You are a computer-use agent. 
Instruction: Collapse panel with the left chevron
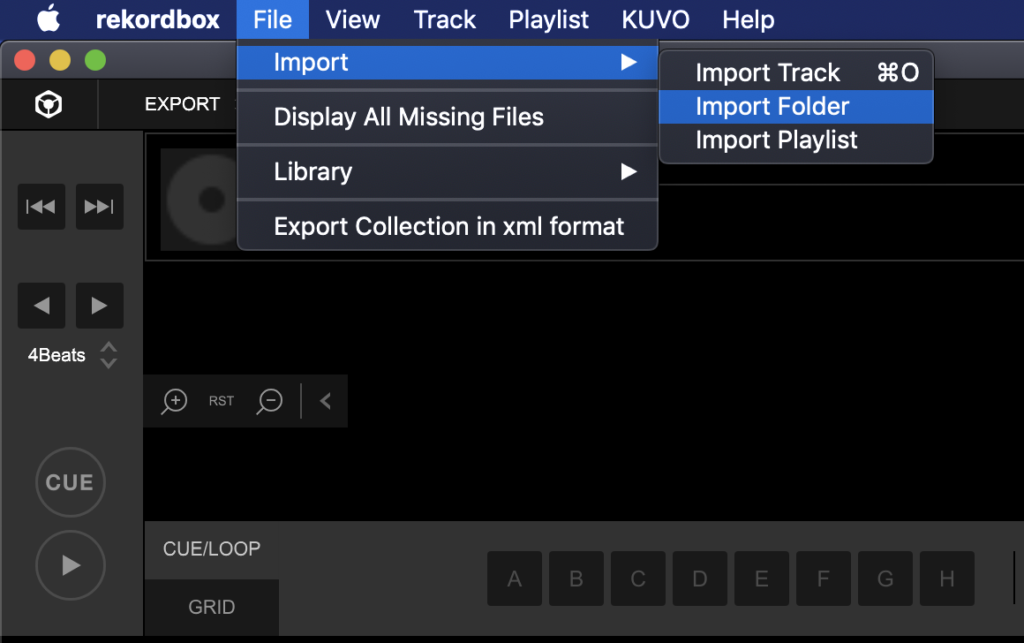[x=325, y=401]
